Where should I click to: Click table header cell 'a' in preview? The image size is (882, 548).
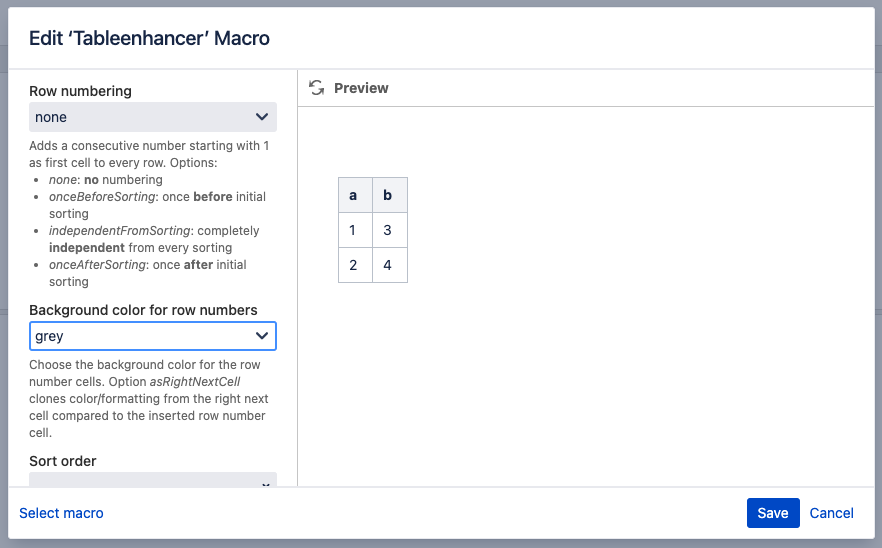[354, 195]
